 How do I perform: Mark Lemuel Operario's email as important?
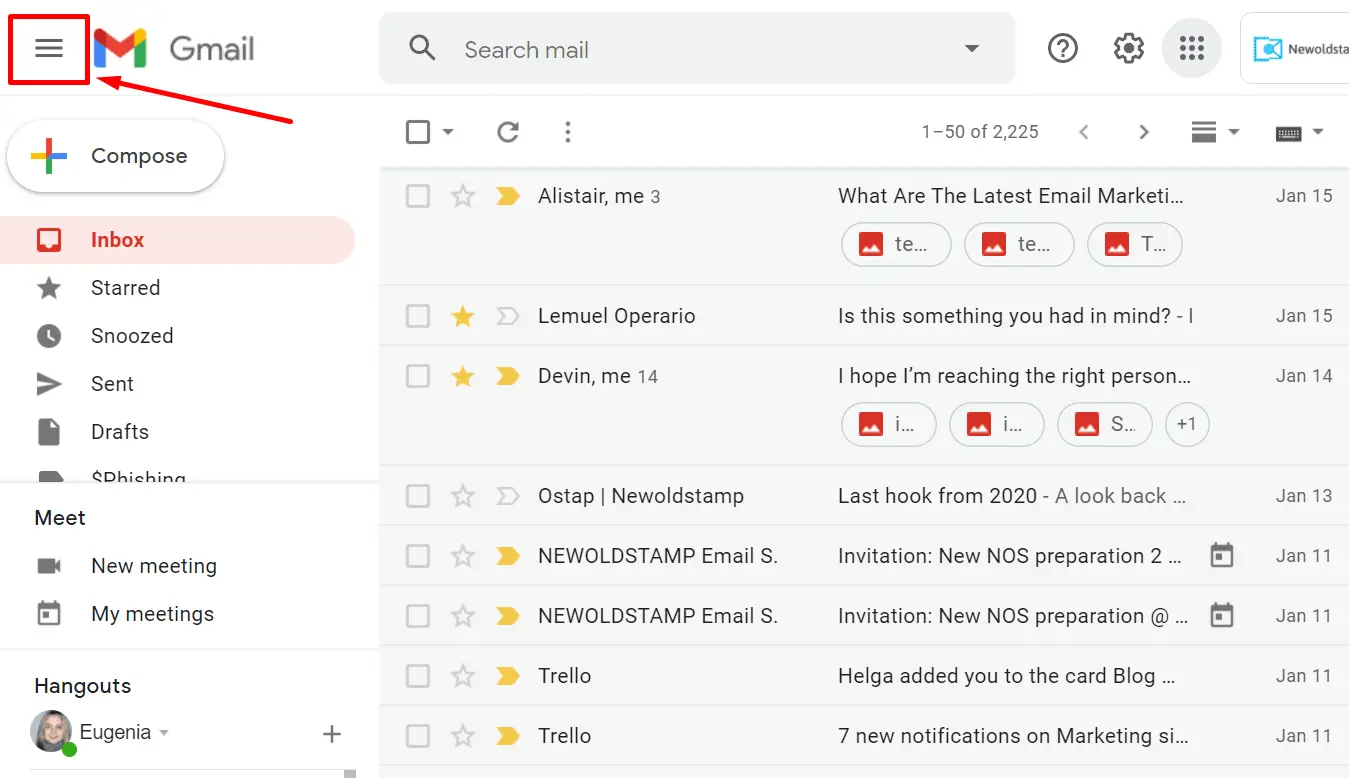pyautogui.click(x=508, y=316)
